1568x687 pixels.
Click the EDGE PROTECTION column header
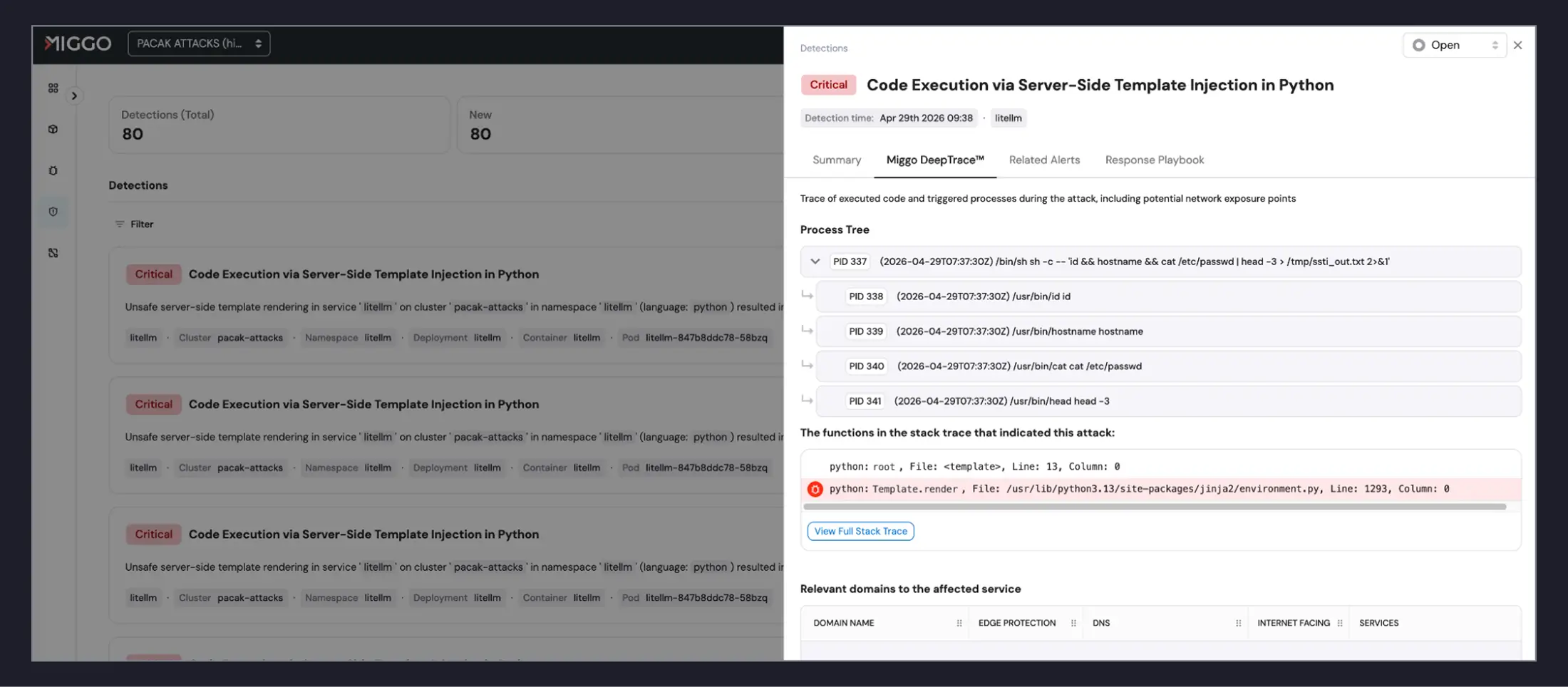click(x=1017, y=623)
